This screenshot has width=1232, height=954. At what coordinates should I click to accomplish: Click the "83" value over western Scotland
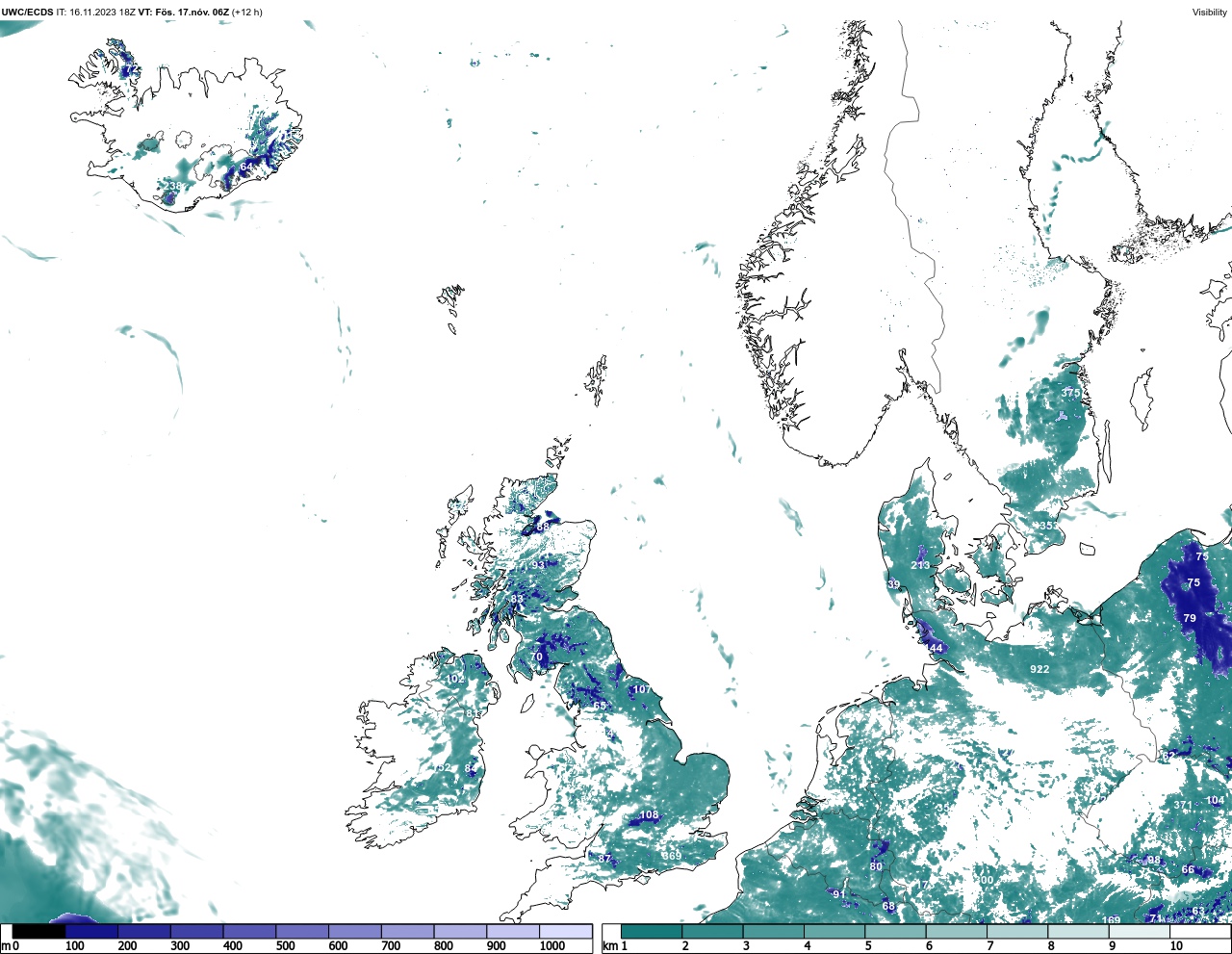517,599
